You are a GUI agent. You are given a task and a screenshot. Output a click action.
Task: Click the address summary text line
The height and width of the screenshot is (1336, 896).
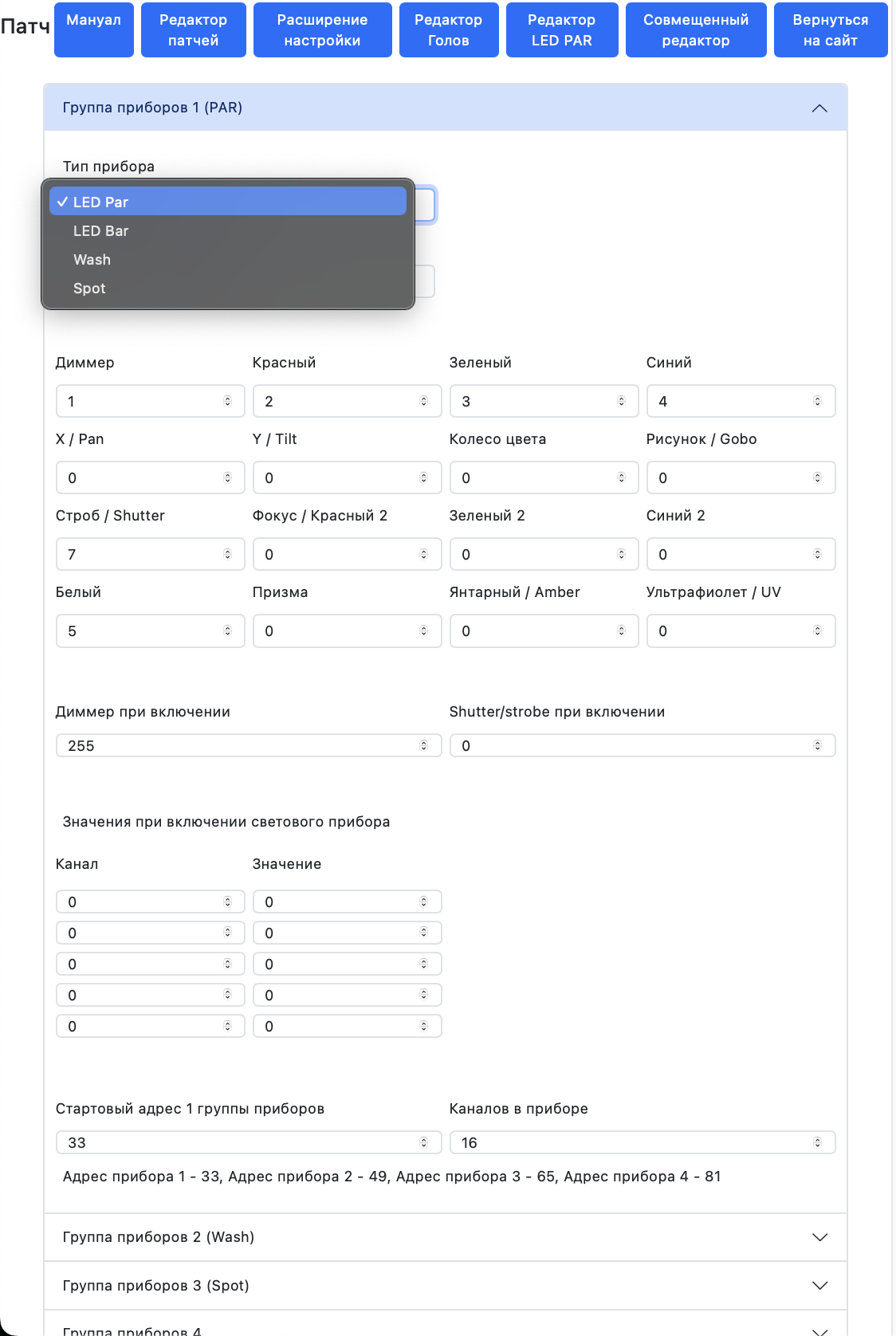pos(391,1177)
